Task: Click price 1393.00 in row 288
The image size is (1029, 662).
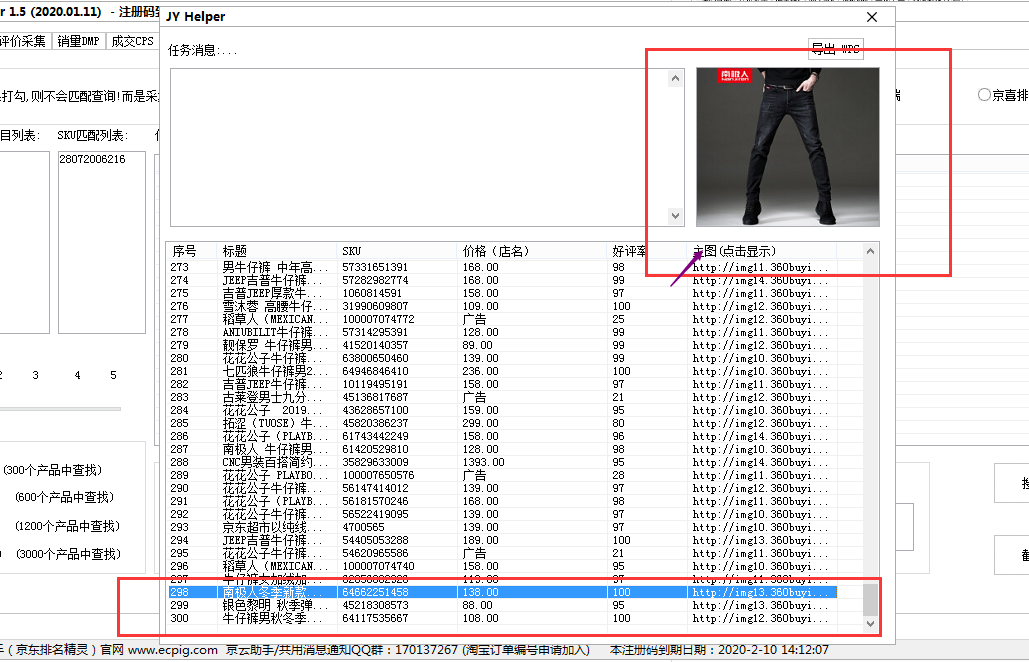Action: coord(484,463)
